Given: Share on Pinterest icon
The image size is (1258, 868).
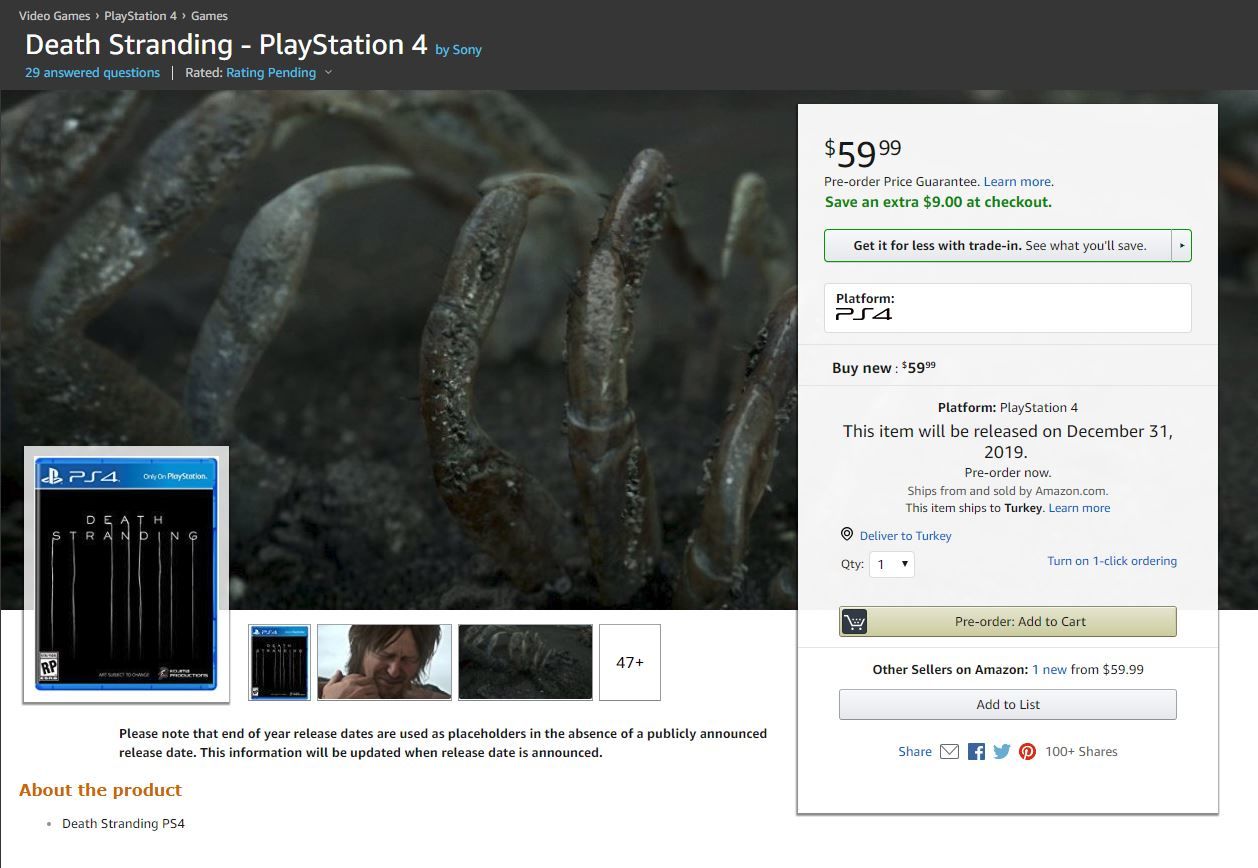Looking at the screenshot, I should 1027,752.
